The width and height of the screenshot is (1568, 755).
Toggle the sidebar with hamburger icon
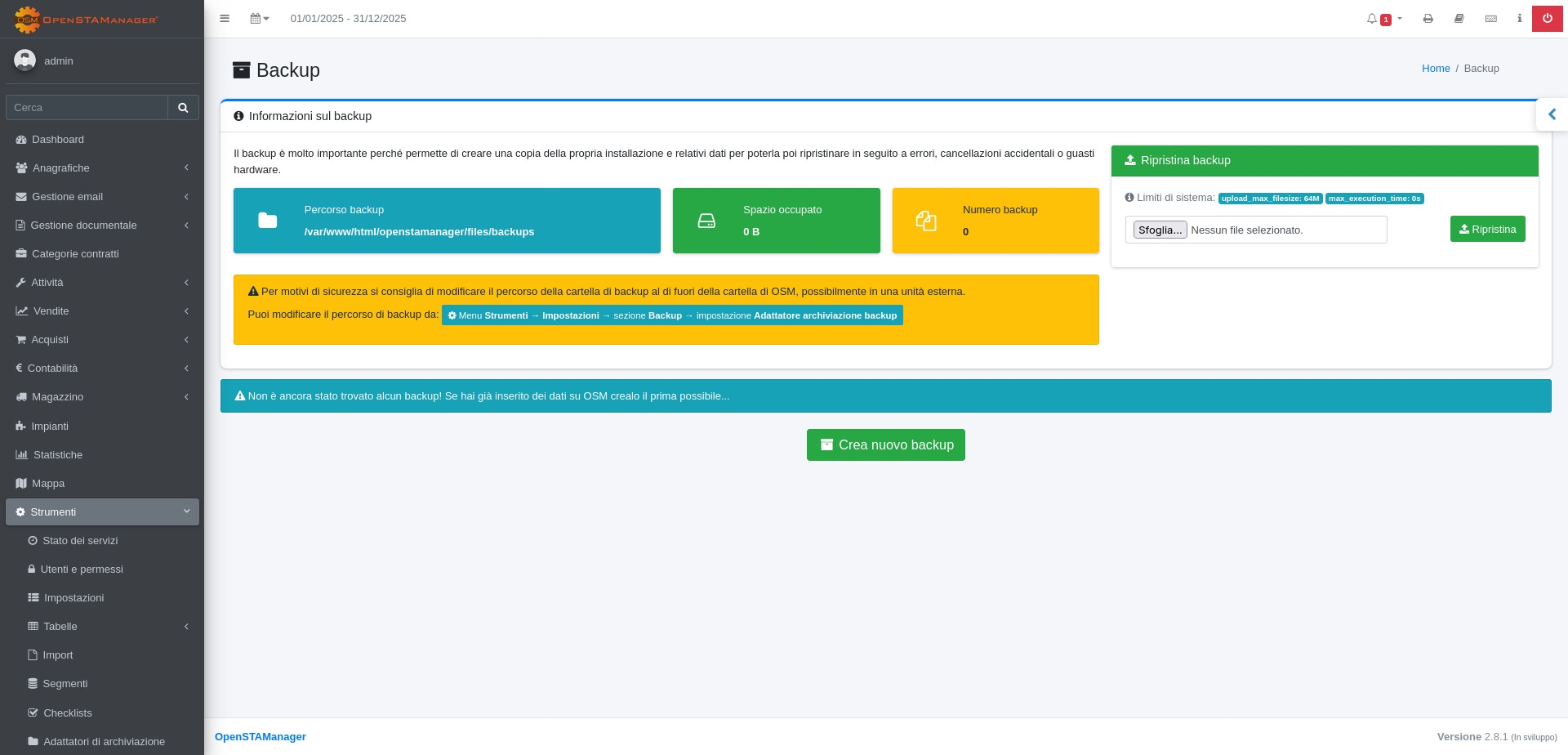point(225,19)
